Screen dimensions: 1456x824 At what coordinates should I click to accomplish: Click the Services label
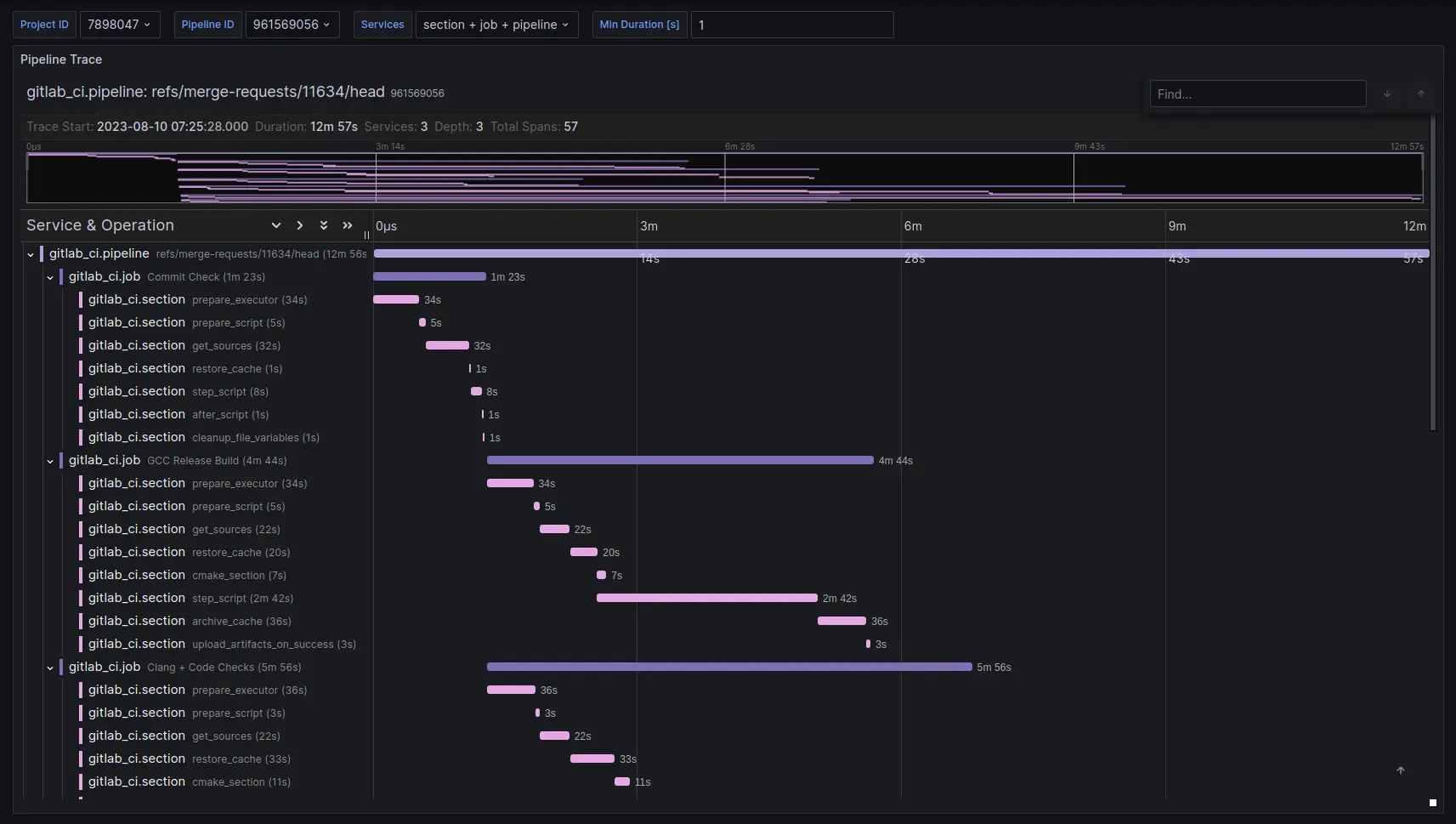pos(382,25)
